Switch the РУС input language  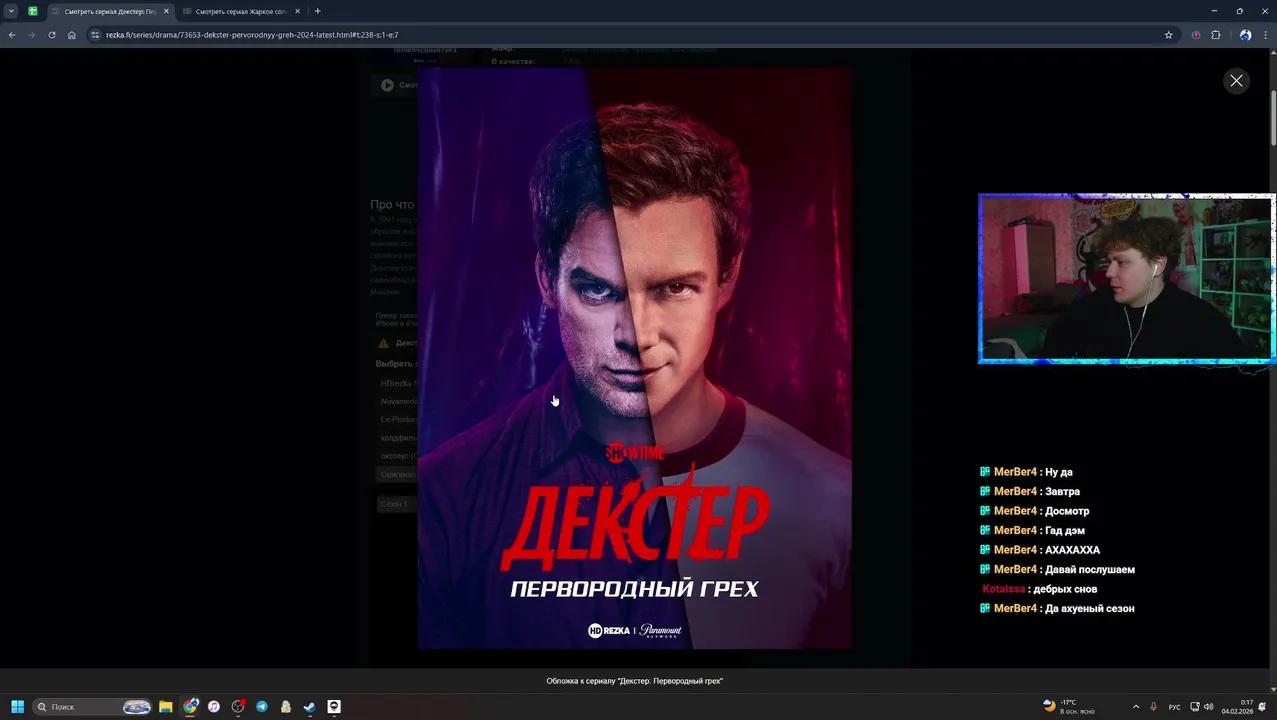point(1175,707)
